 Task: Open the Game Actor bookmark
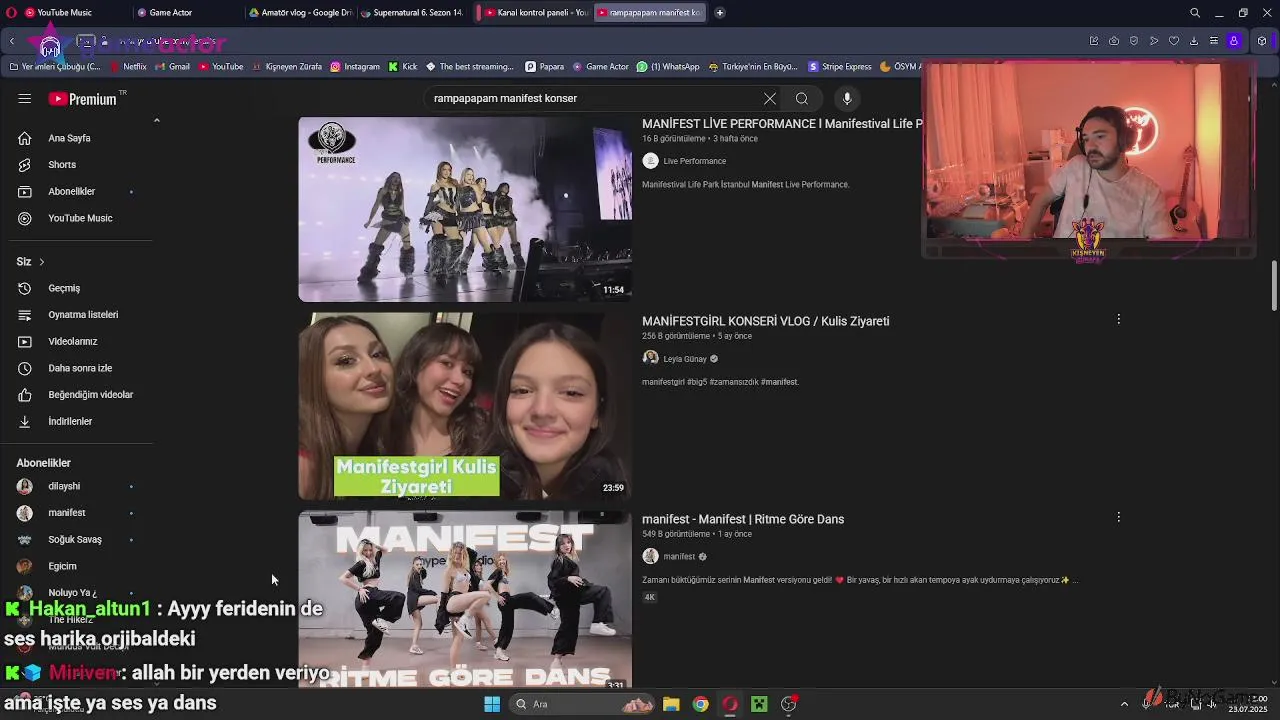[600, 67]
